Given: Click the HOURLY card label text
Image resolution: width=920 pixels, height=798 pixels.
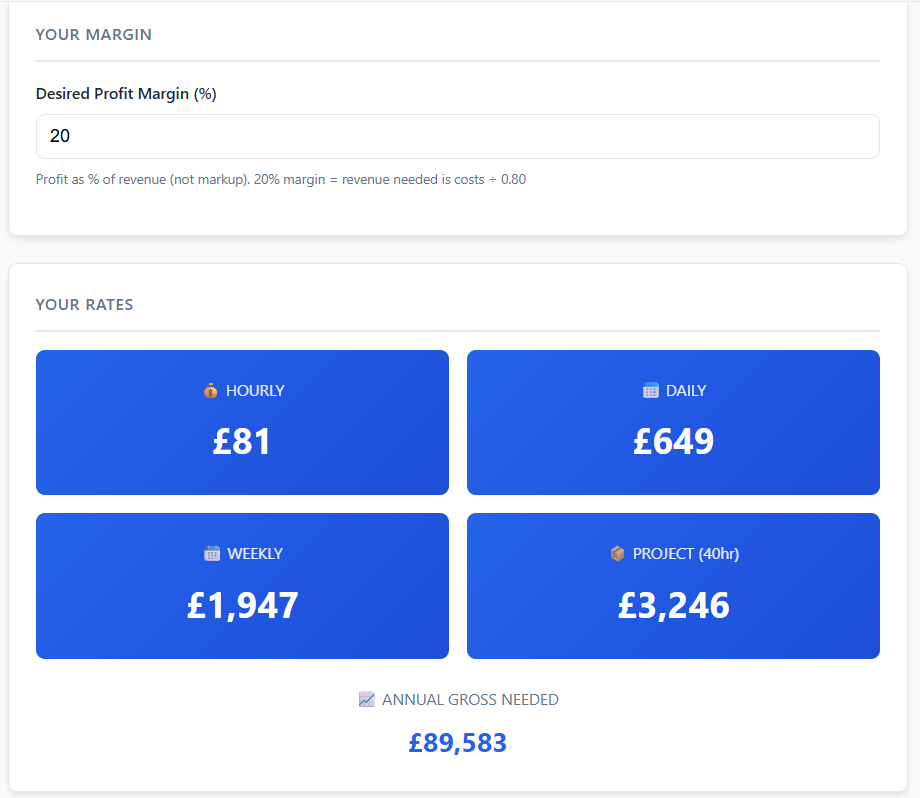Looking at the screenshot, I should tap(255, 391).
